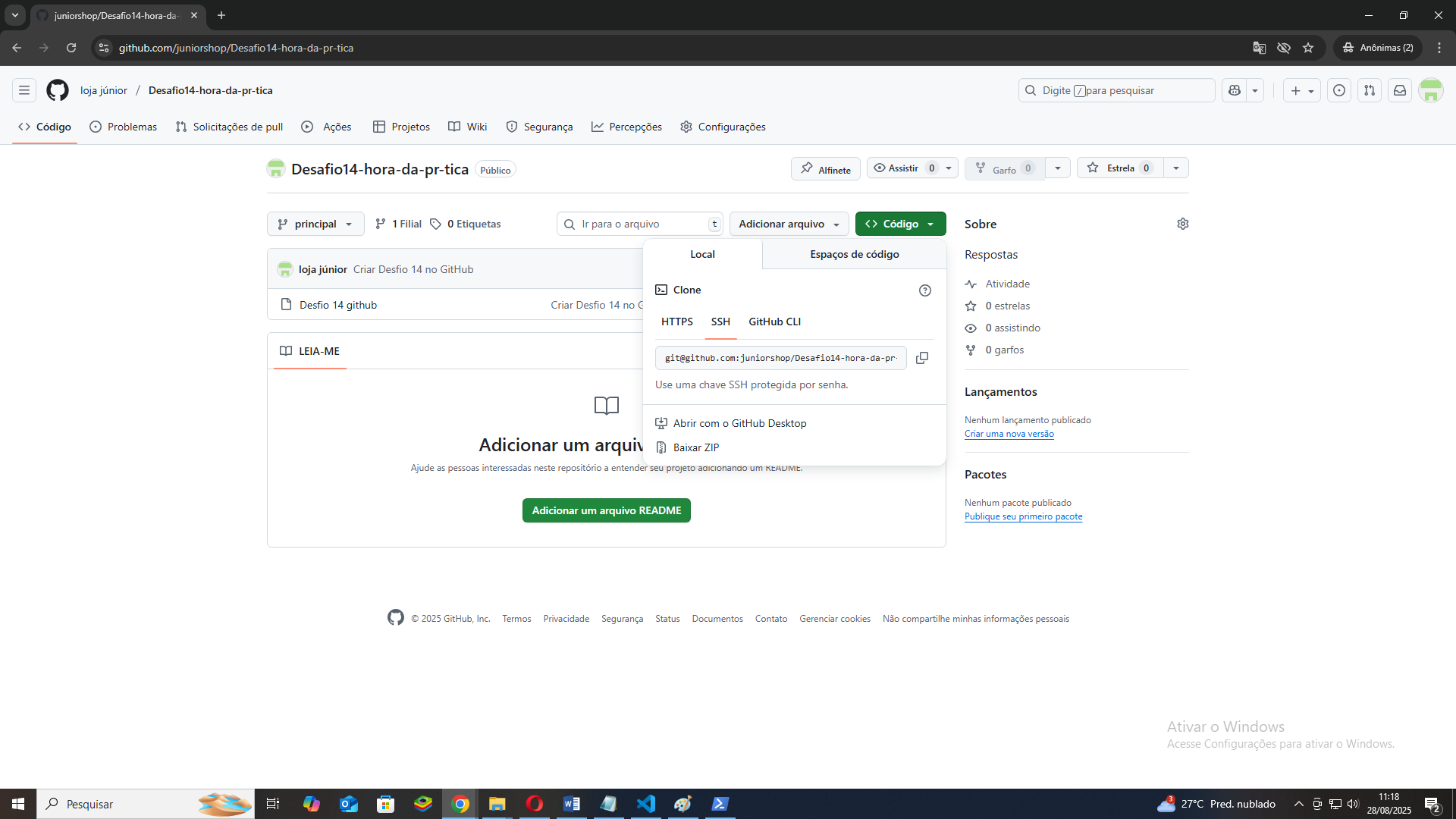Open the Solicitações de pull tab

229,127
